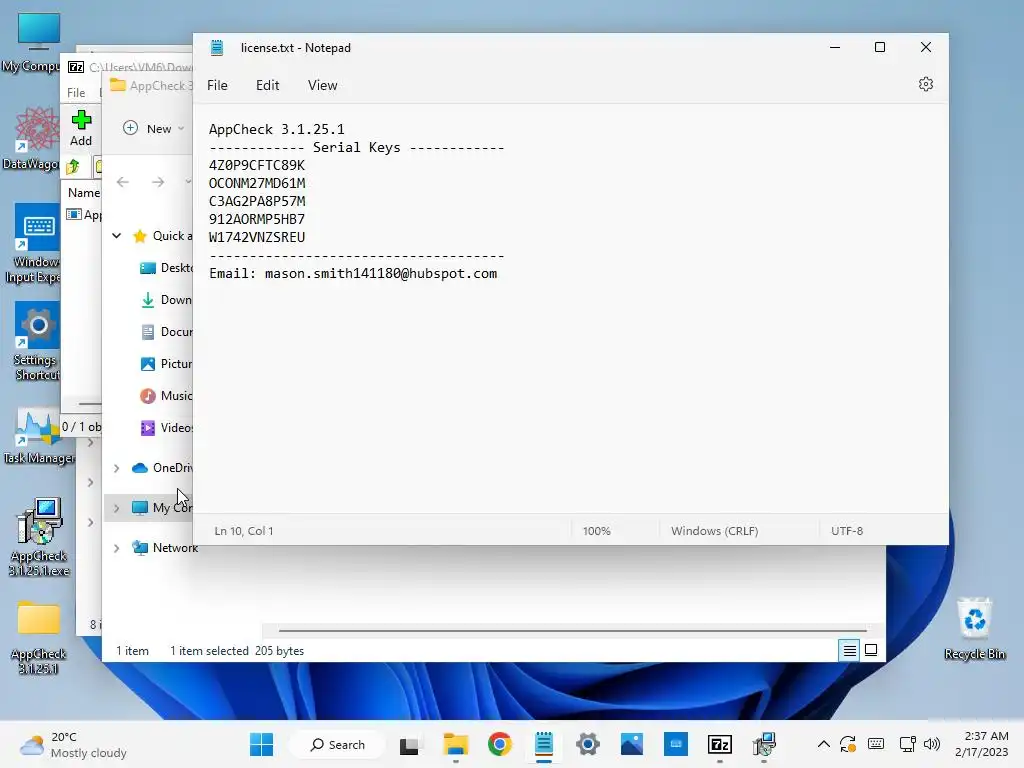Click the Notepad title bar document icon

click(217, 48)
